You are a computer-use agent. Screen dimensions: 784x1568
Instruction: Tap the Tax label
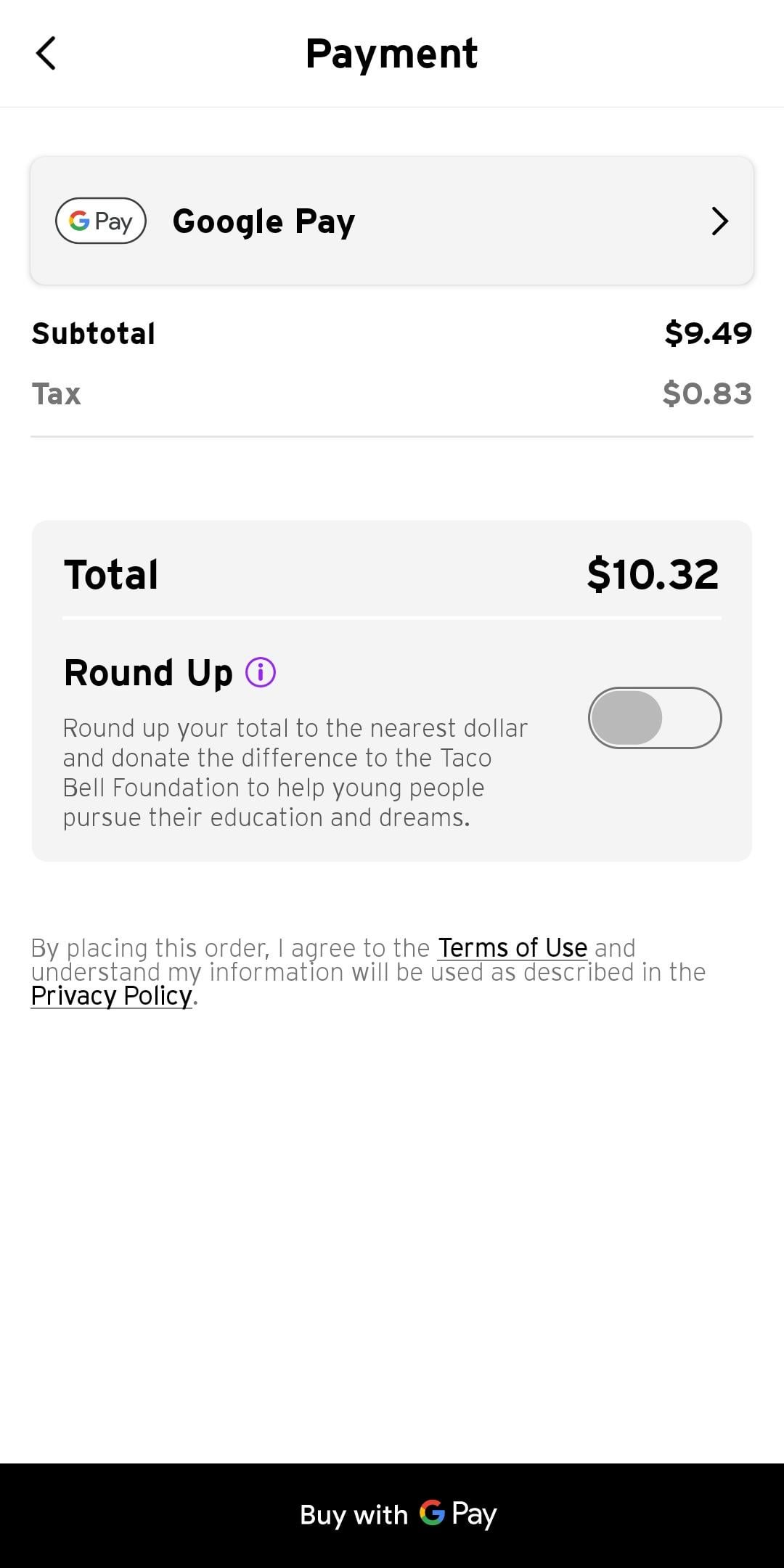(57, 394)
